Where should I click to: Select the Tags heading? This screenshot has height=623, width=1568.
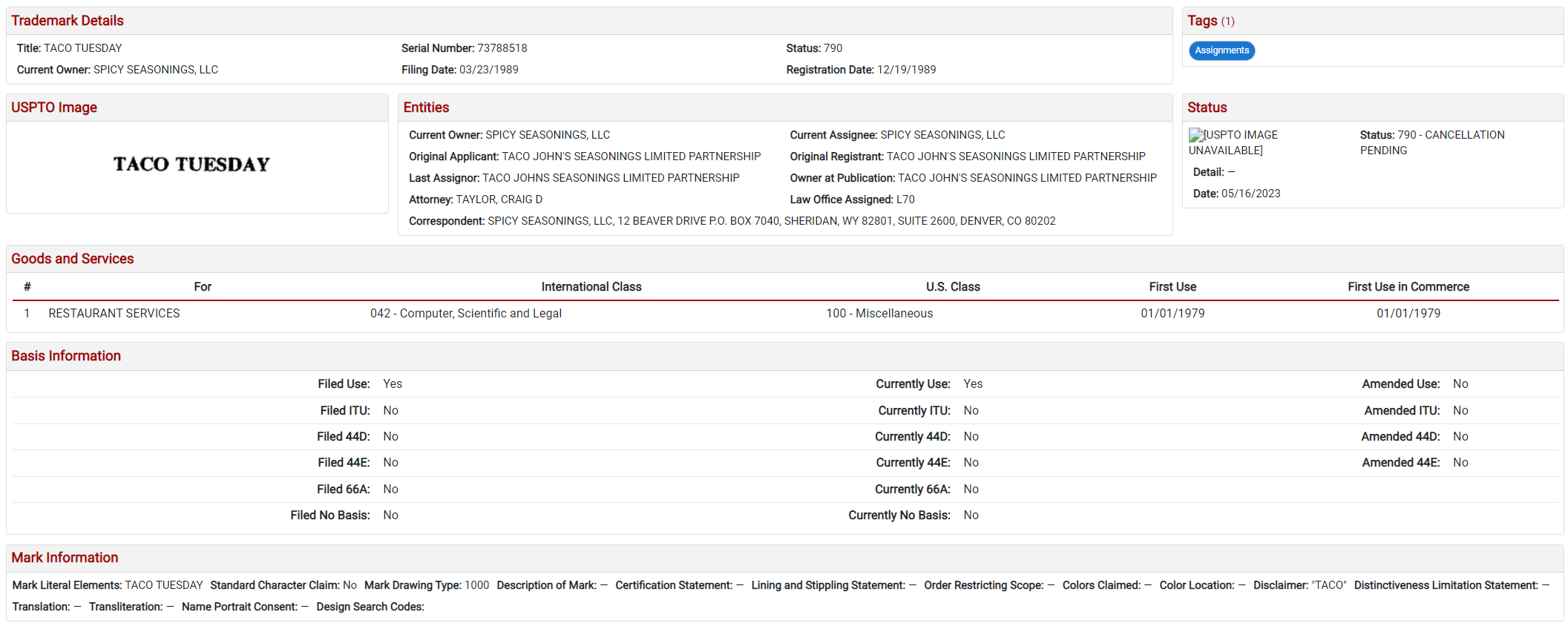pos(1202,21)
